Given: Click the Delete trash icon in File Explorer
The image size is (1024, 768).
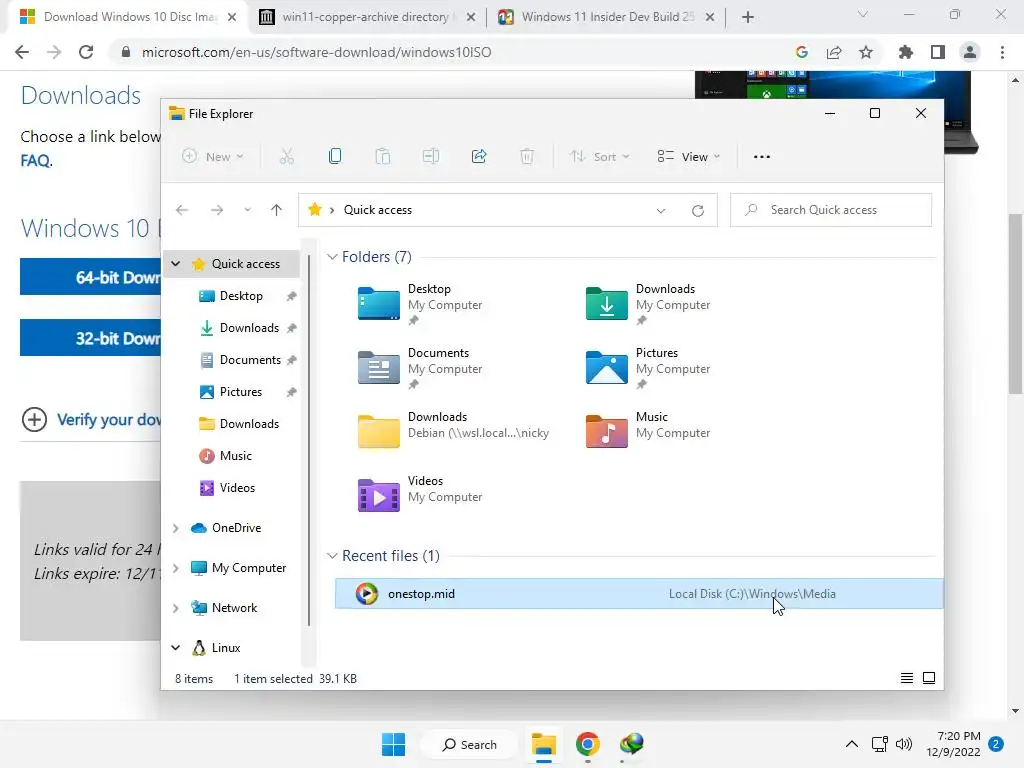Looking at the screenshot, I should [527, 156].
